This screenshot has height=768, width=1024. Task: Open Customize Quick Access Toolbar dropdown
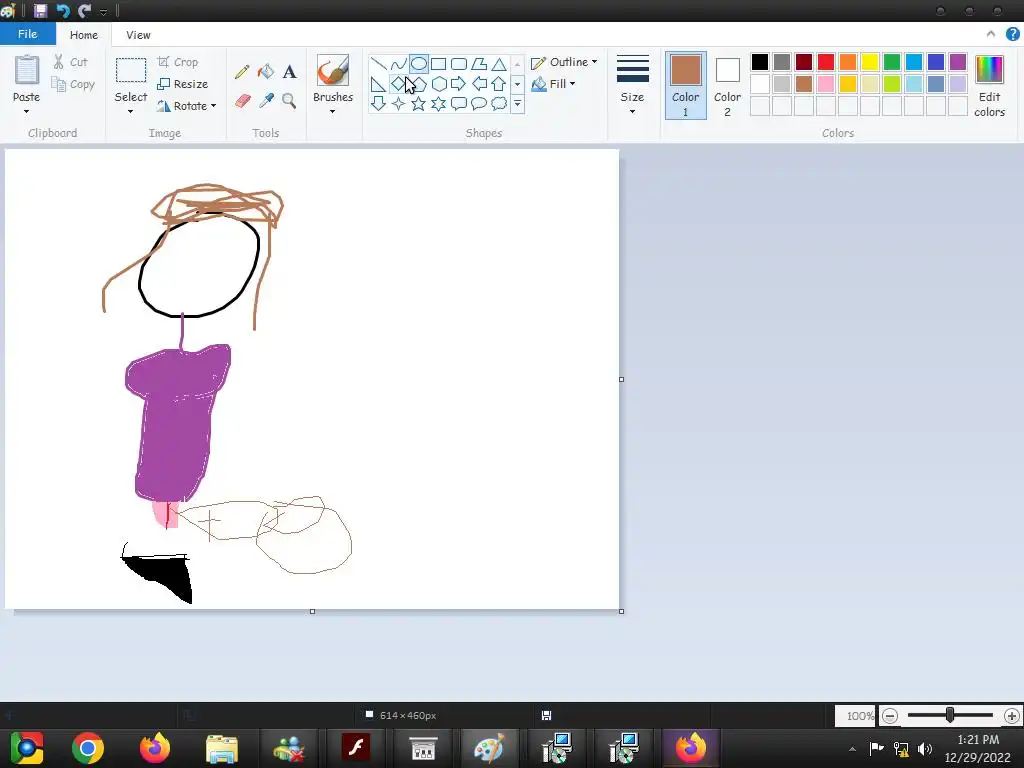point(103,12)
